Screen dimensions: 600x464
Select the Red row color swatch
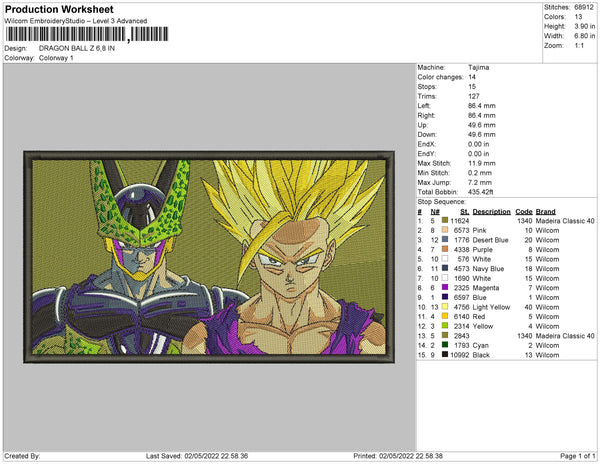445,316
